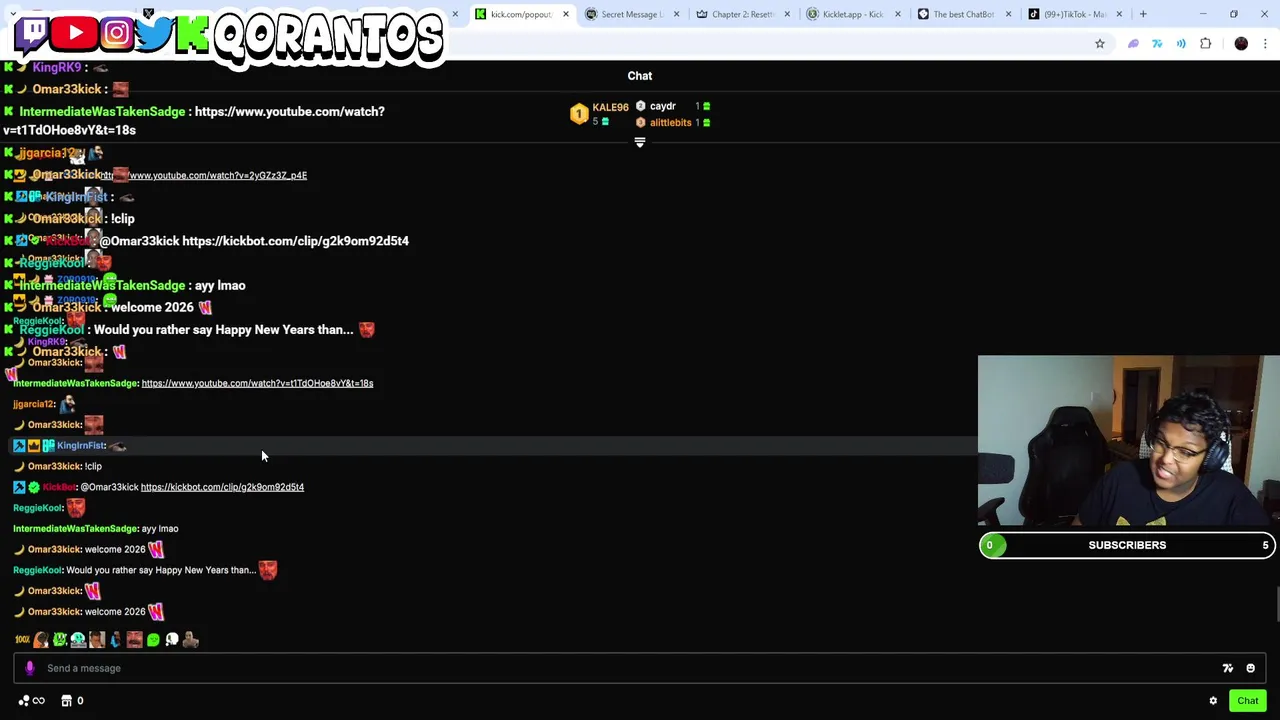This screenshot has height=720, width=1280.
Task: Open the Chrome profile avatar
Action: [x=1241, y=44]
